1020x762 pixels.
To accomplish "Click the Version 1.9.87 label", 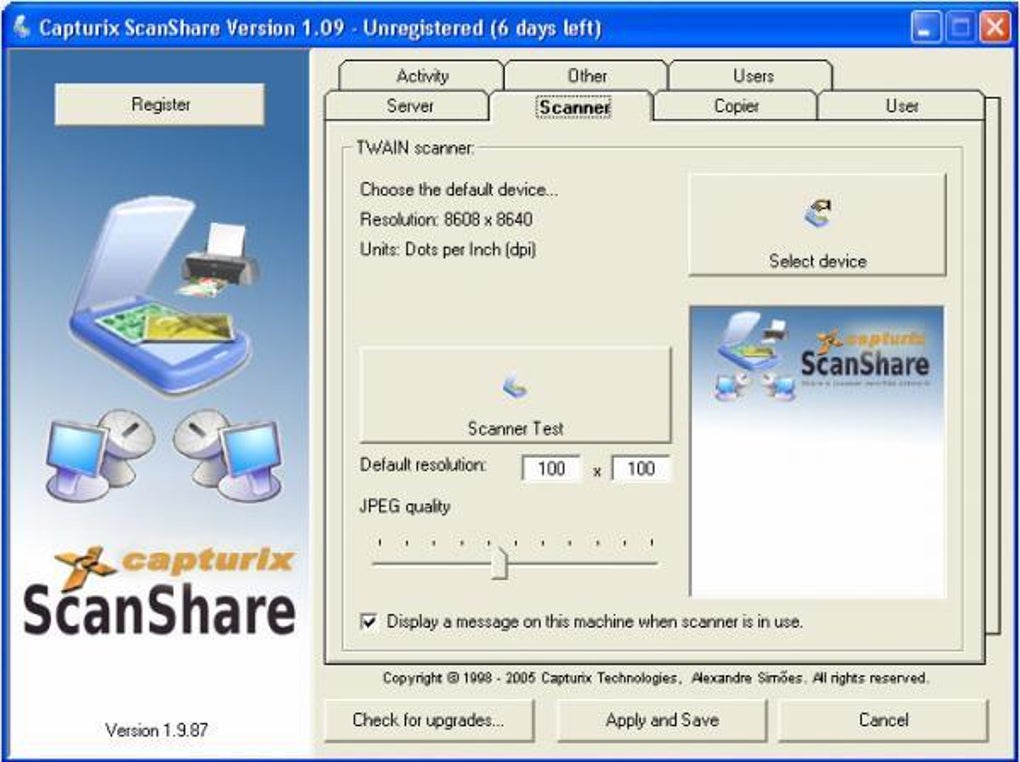I will click(x=157, y=729).
